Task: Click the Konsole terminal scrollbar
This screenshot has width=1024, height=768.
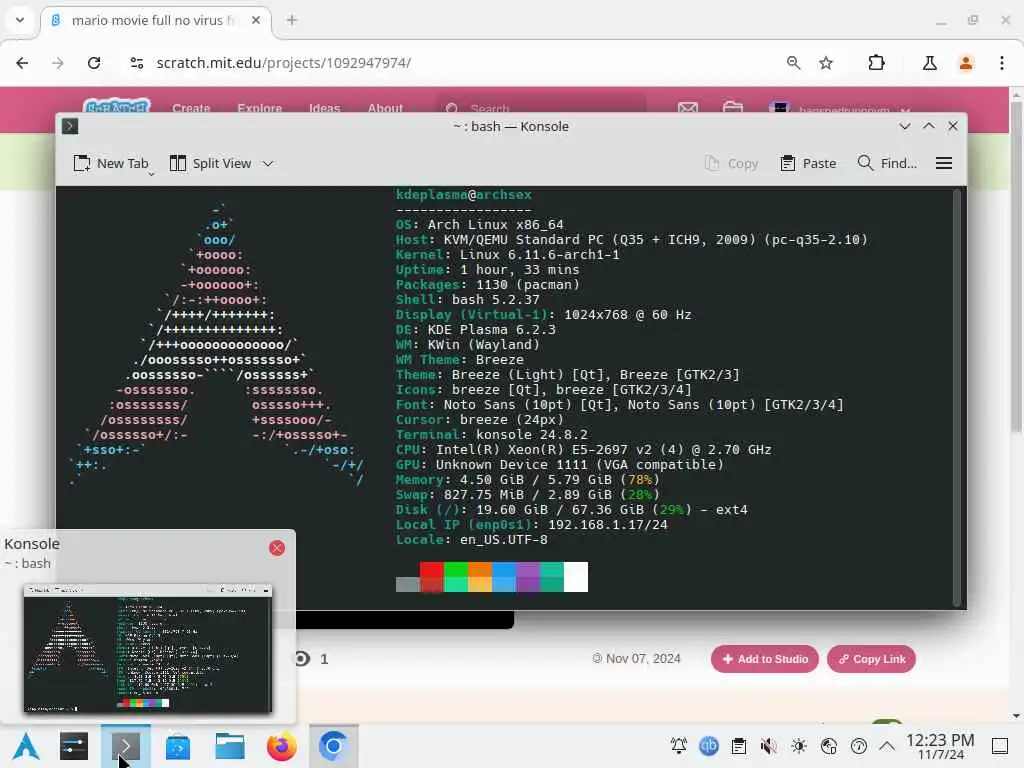Action: coord(957,397)
